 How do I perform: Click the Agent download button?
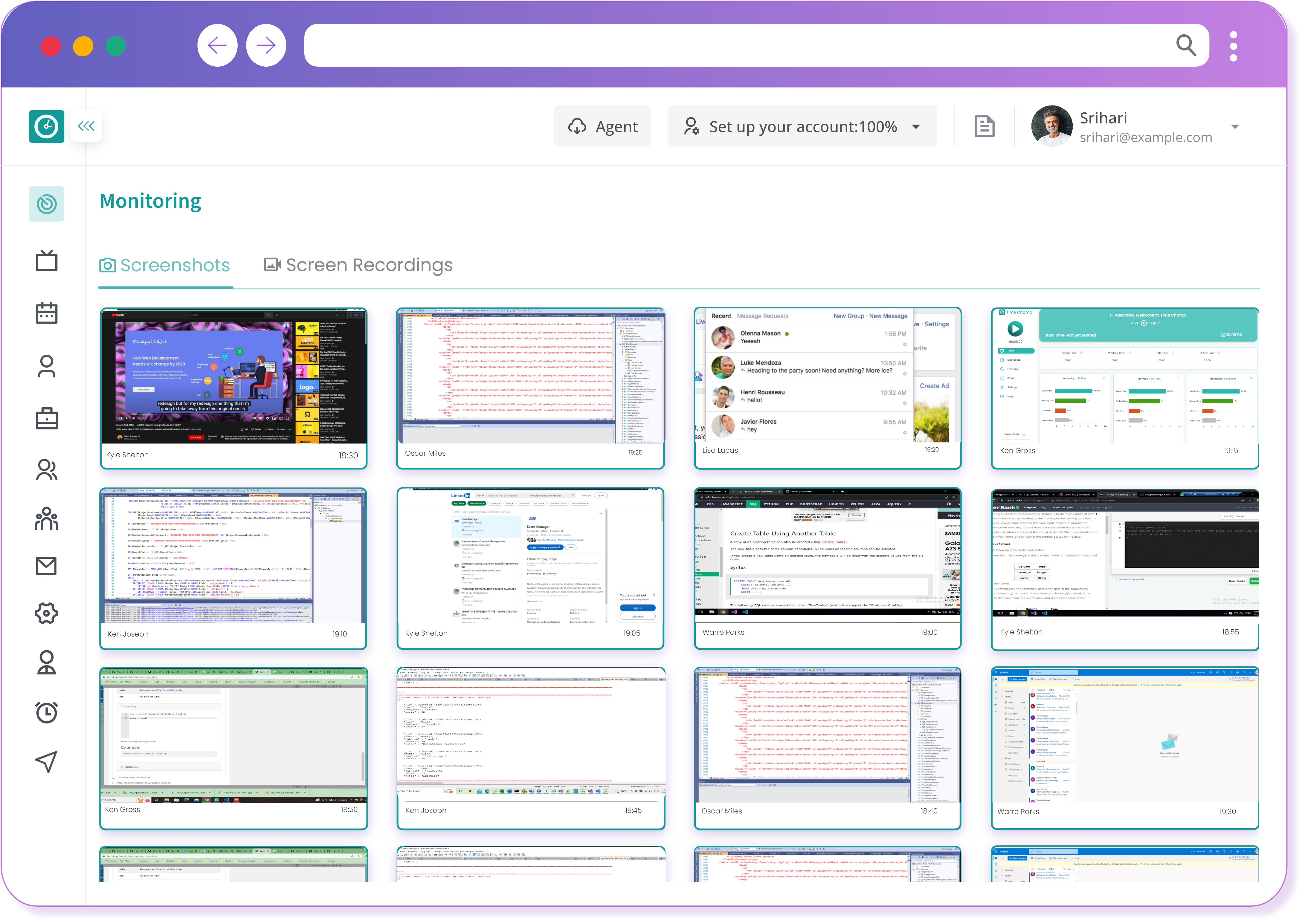click(x=602, y=126)
